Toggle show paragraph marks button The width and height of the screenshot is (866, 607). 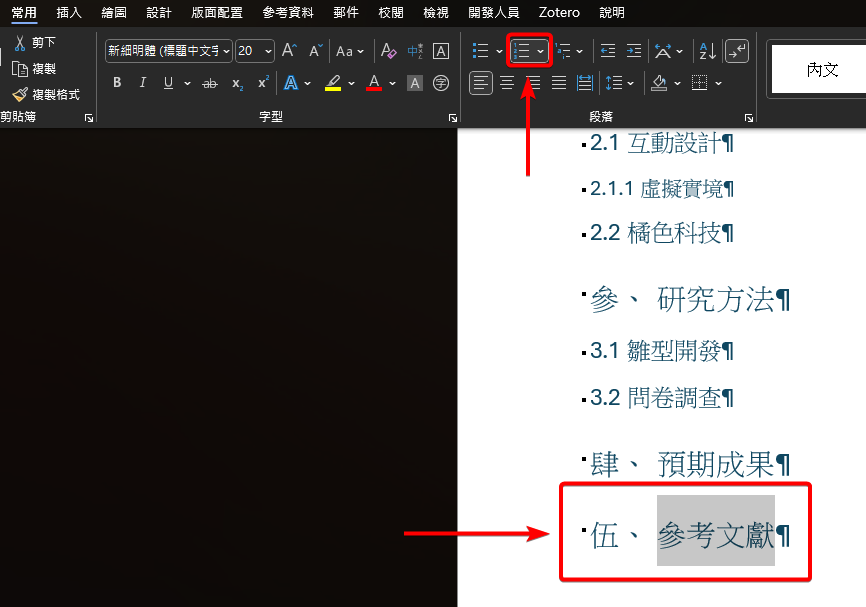pyautogui.click(x=736, y=51)
